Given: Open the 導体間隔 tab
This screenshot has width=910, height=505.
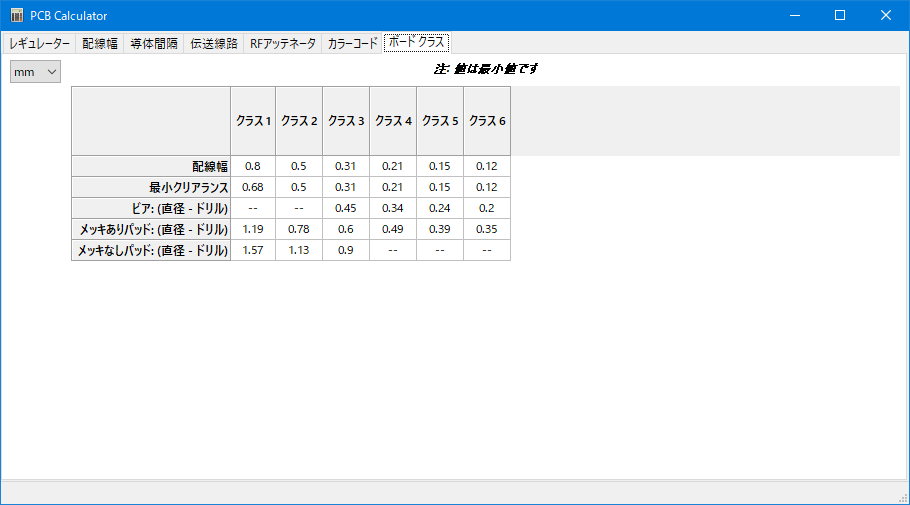Looking at the screenshot, I should pyautogui.click(x=154, y=44).
